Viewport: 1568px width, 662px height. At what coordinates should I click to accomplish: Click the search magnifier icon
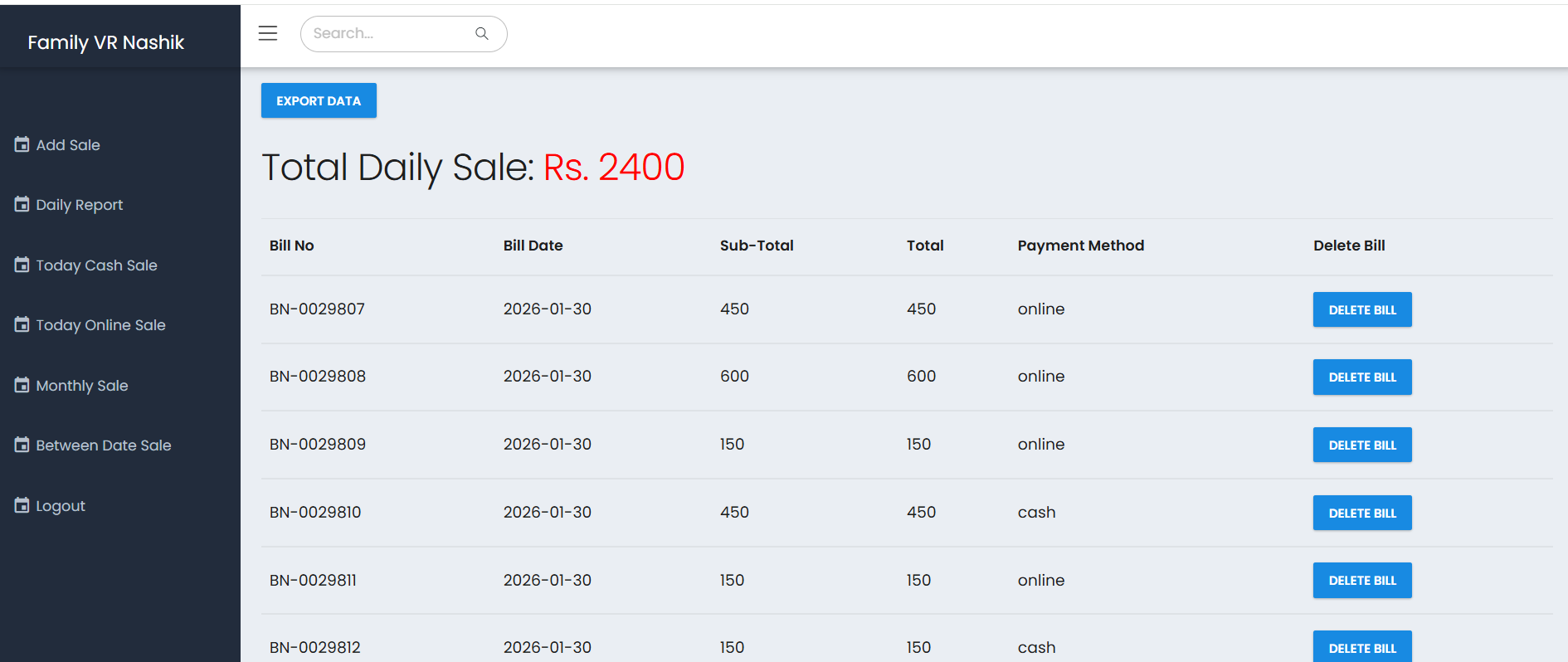pyautogui.click(x=481, y=33)
